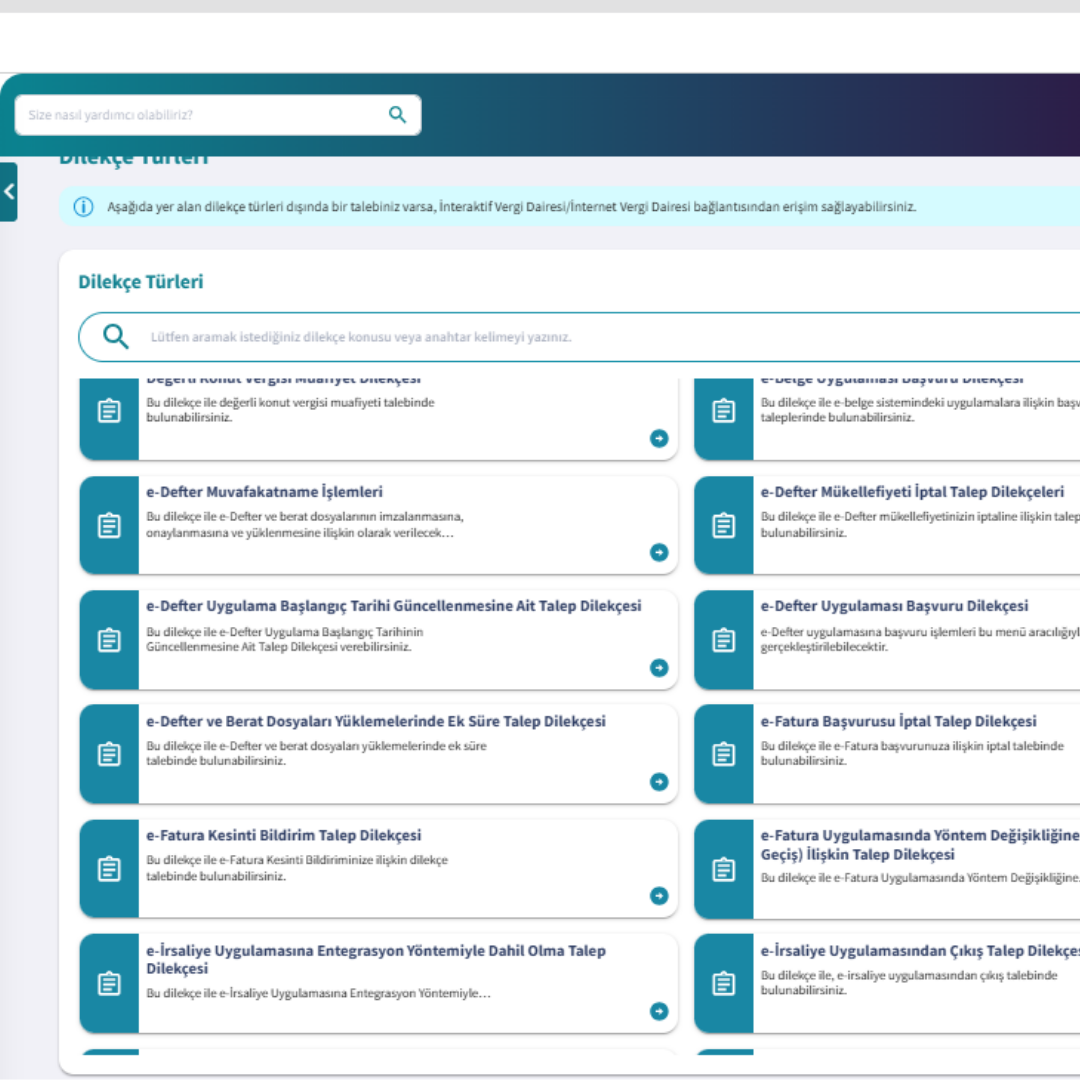Click clipboard icon of e-Defter Muvafakatname card
This screenshot has width=1080, height=1080.
[109, 525]
